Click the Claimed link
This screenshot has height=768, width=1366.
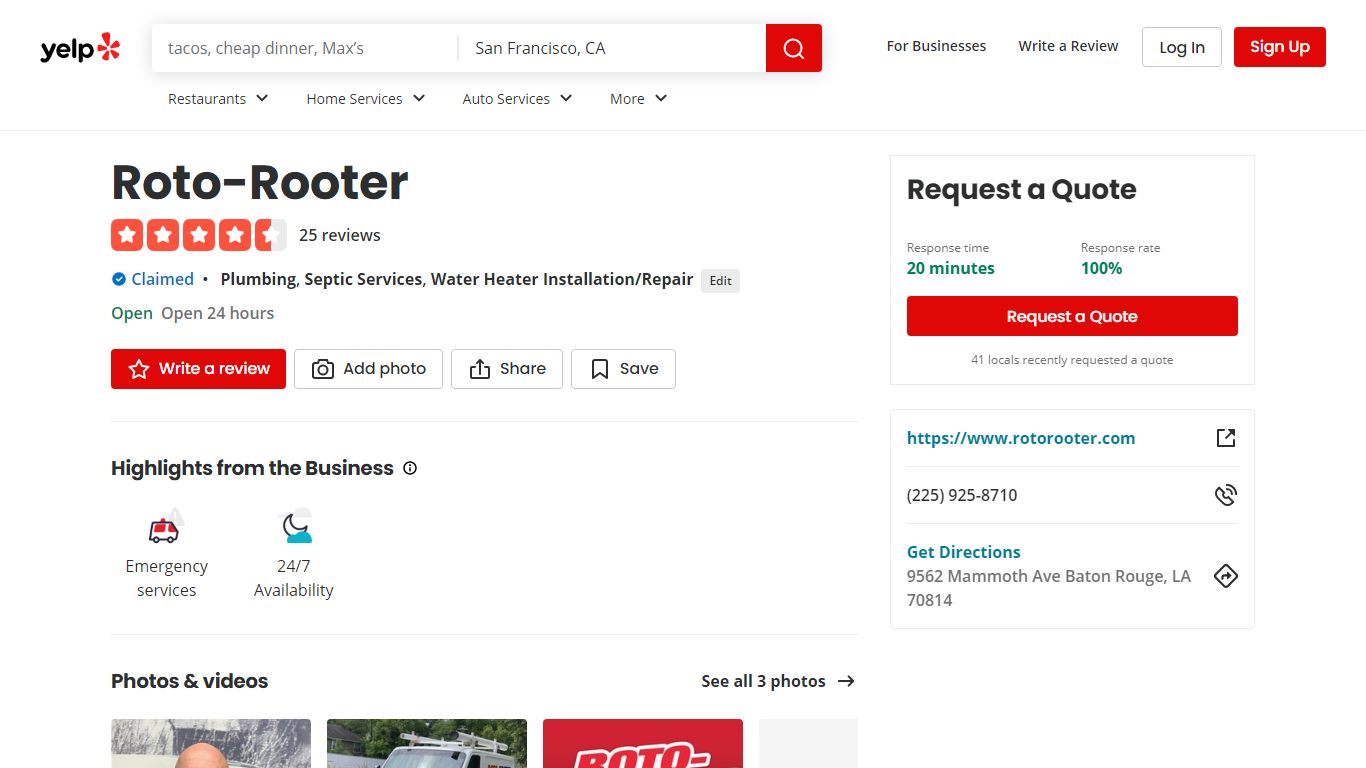tap(163, 279)
